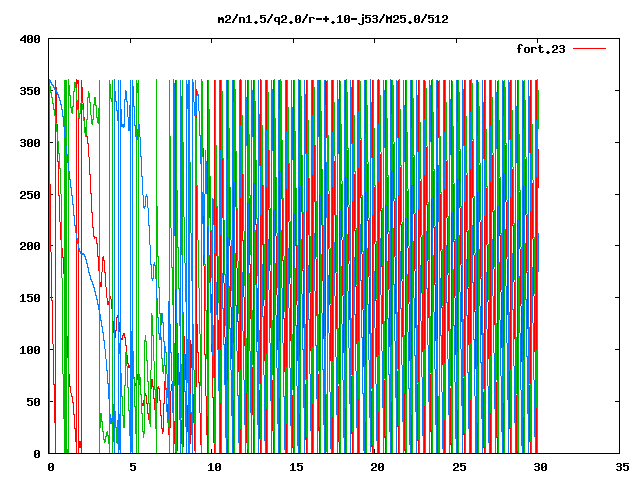The height and width of the screenshot is (480, 640).
Task: Click the y-axis label 100
Action: tap(30, 350)
